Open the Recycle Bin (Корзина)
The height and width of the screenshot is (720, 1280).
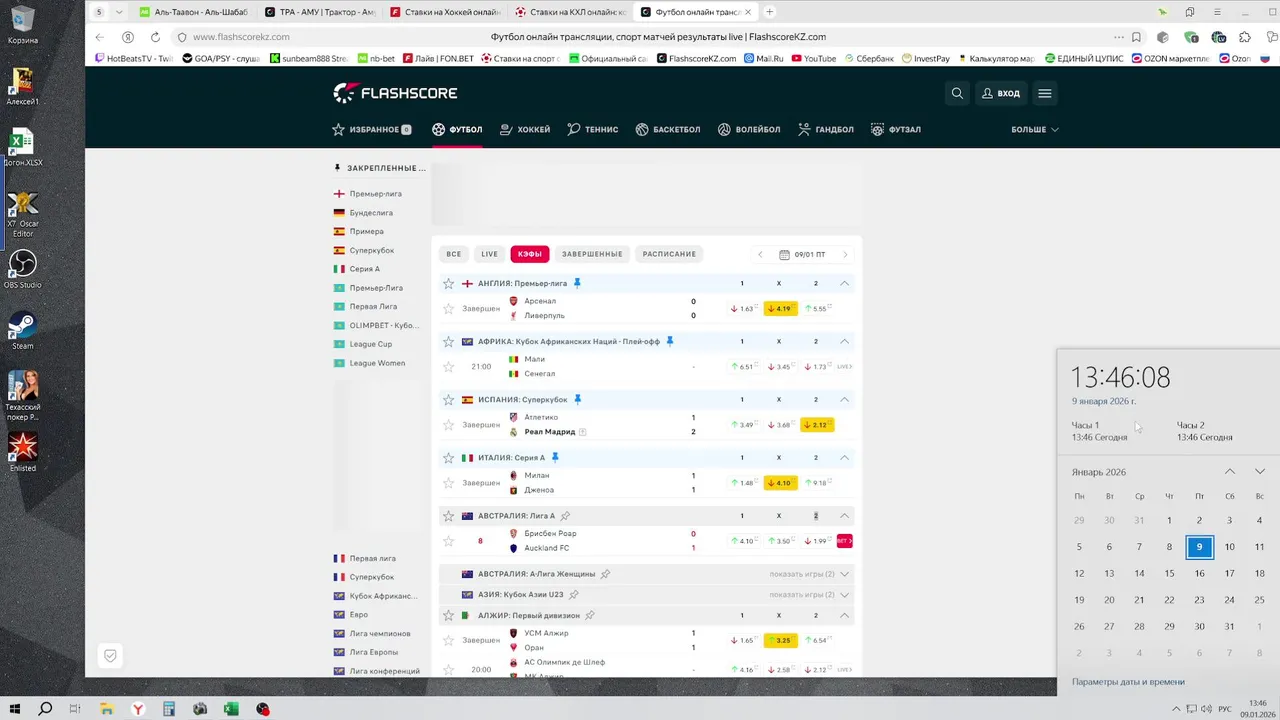[x=22, y=25]
